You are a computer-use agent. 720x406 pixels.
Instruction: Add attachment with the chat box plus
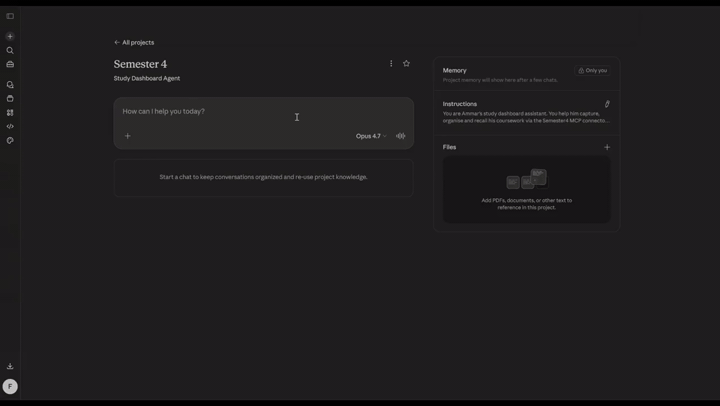tap(128, 136)
